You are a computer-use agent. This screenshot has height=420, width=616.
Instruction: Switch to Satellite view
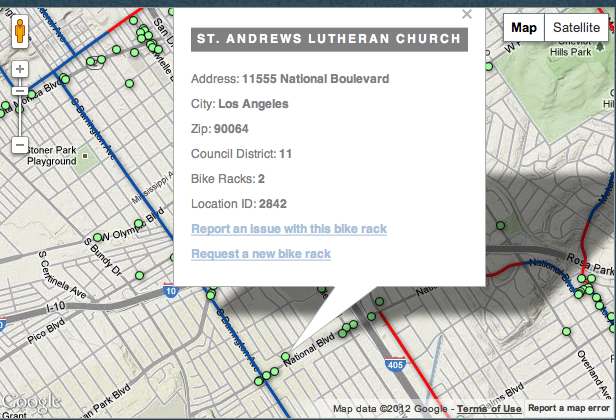[576, 28]
